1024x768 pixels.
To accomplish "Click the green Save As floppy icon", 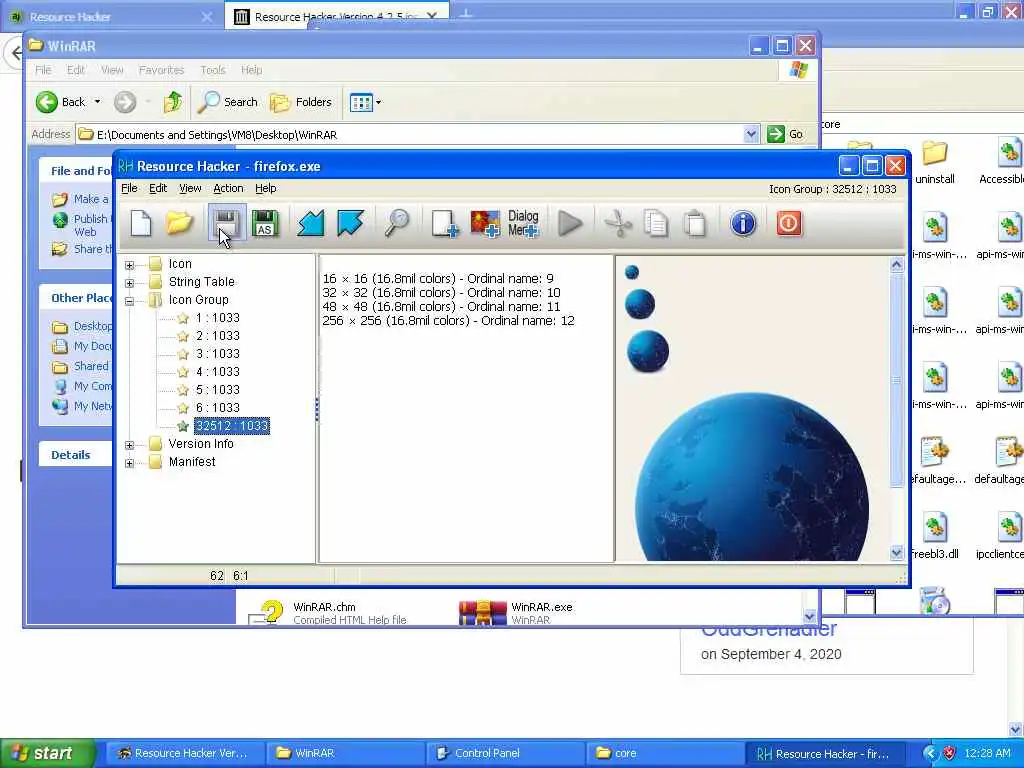I will pyautogui.click(x=265, y=223).
